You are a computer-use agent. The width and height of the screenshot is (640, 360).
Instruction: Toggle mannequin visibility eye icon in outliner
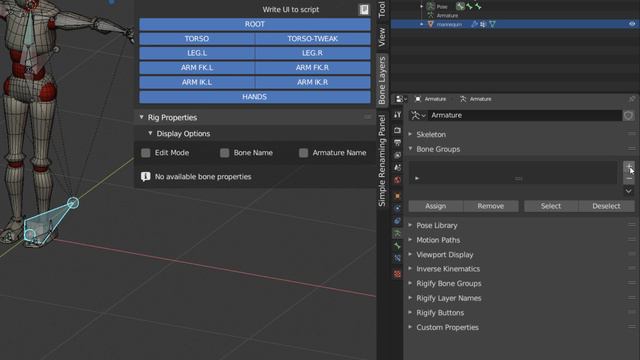point(632,24)
